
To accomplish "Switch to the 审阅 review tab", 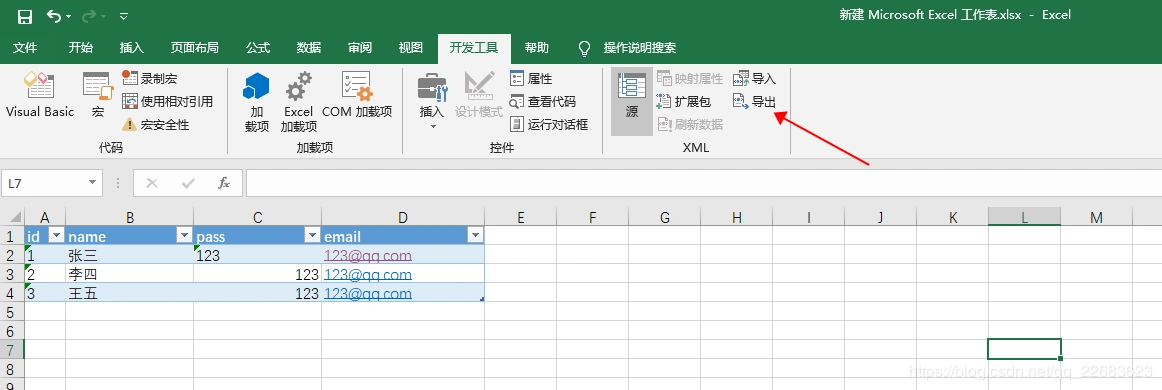I will (x=360, y=47).
